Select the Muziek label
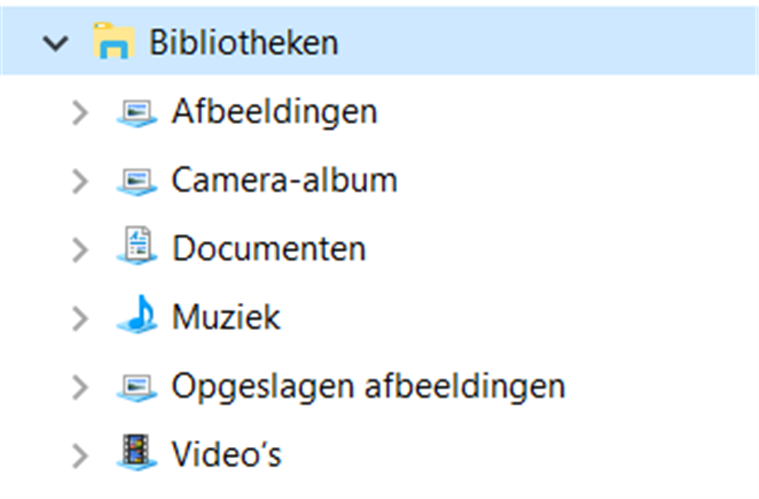759x499 pixels. pyautogui.click(x=226, y=318)
